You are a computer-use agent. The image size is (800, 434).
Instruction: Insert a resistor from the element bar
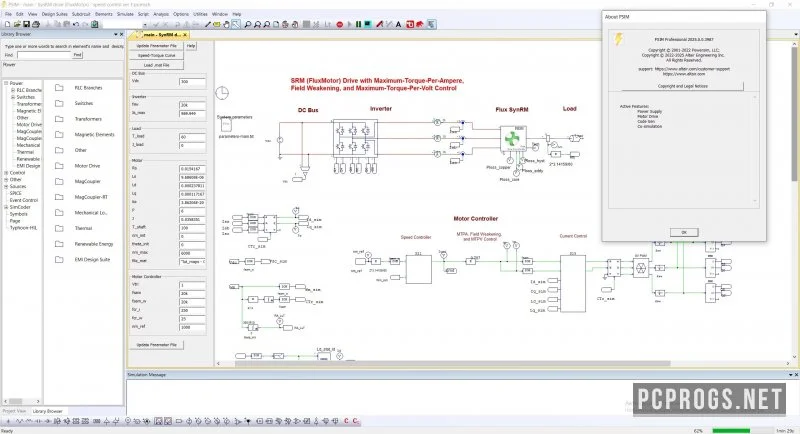20,421
